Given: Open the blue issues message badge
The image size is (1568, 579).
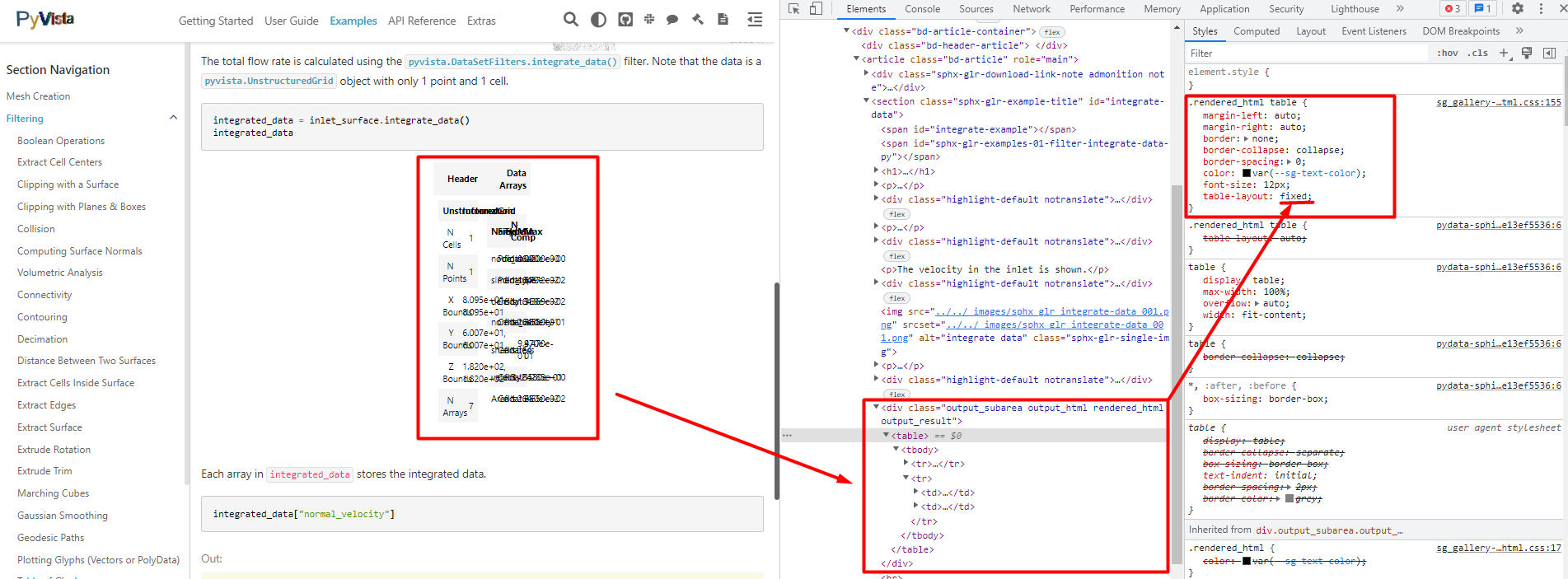Looking at the screenshot, I should pos(1482,8).
